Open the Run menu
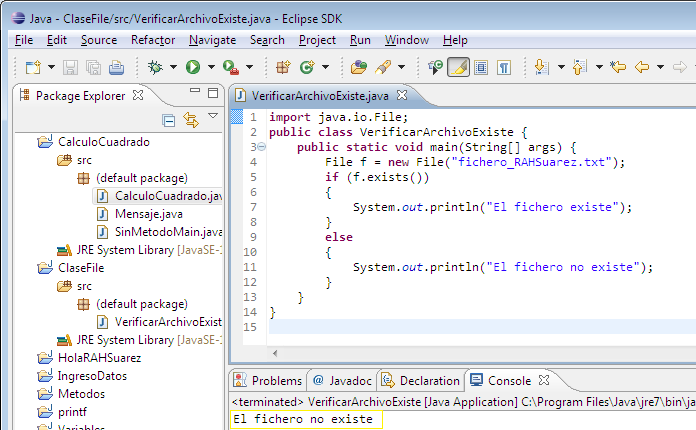The width and height of the screenshot is (696, 430). pos(360,40)
